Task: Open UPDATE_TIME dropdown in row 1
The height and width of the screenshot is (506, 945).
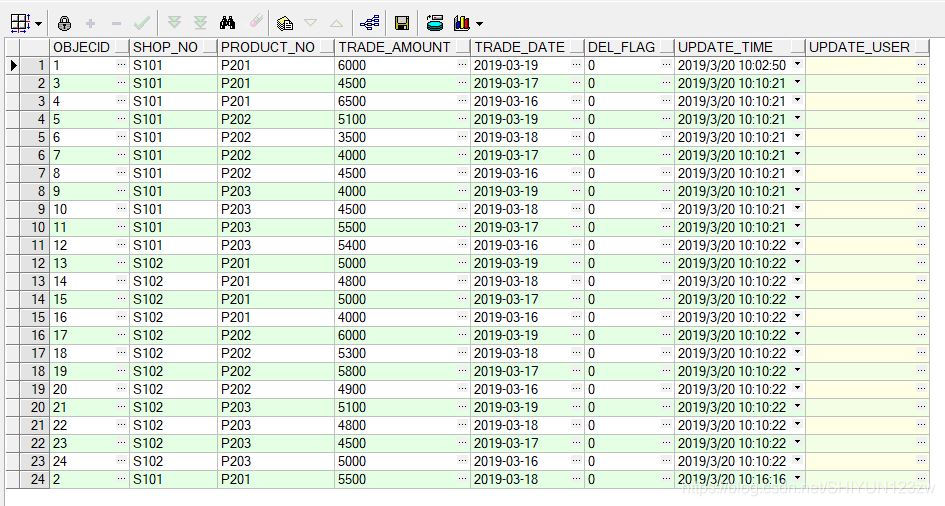Action: [x=797, y=64]
